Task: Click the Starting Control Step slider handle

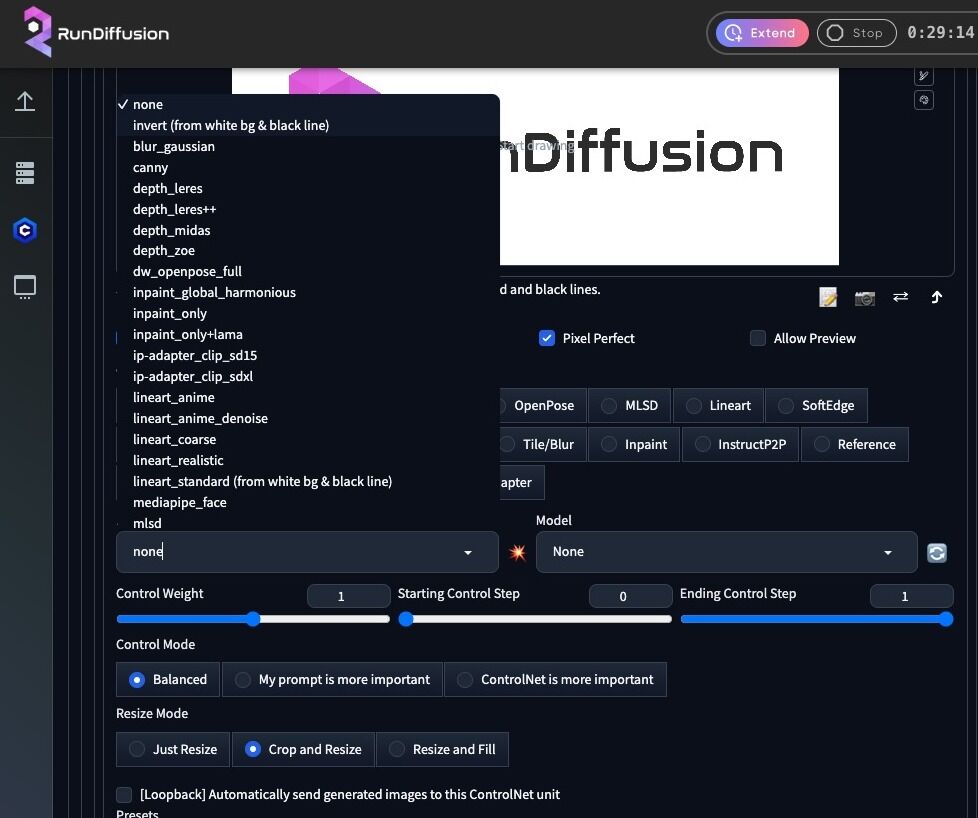Action: tap(406, 619)
